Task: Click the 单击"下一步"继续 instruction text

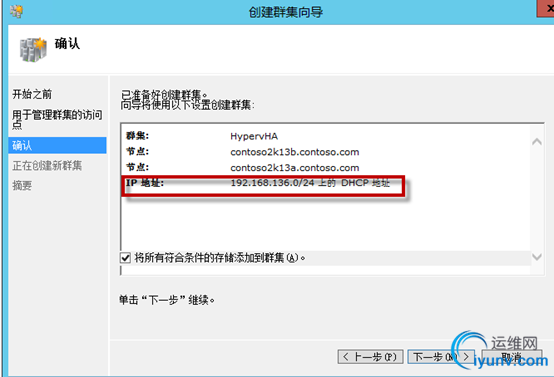Action: coord(167,300)
